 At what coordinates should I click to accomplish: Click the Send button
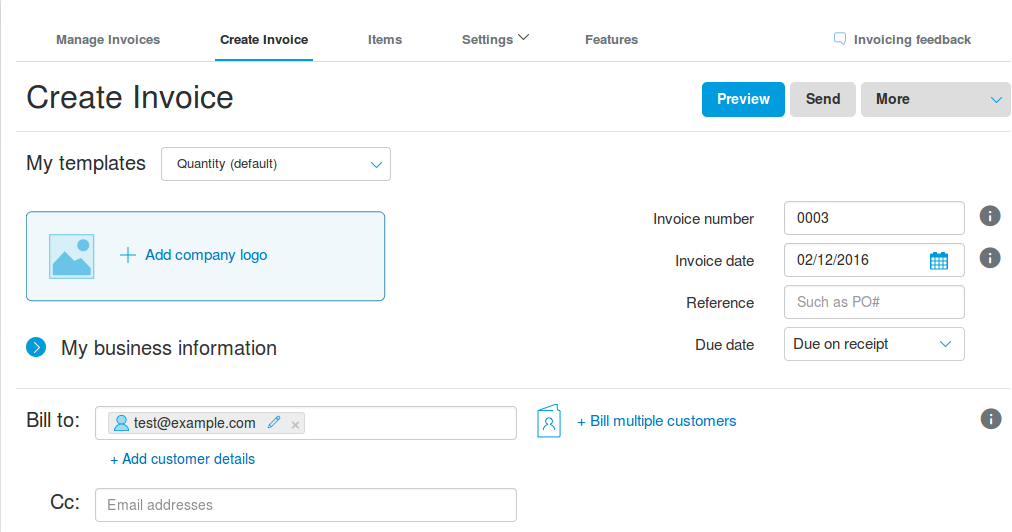point(823,100)
